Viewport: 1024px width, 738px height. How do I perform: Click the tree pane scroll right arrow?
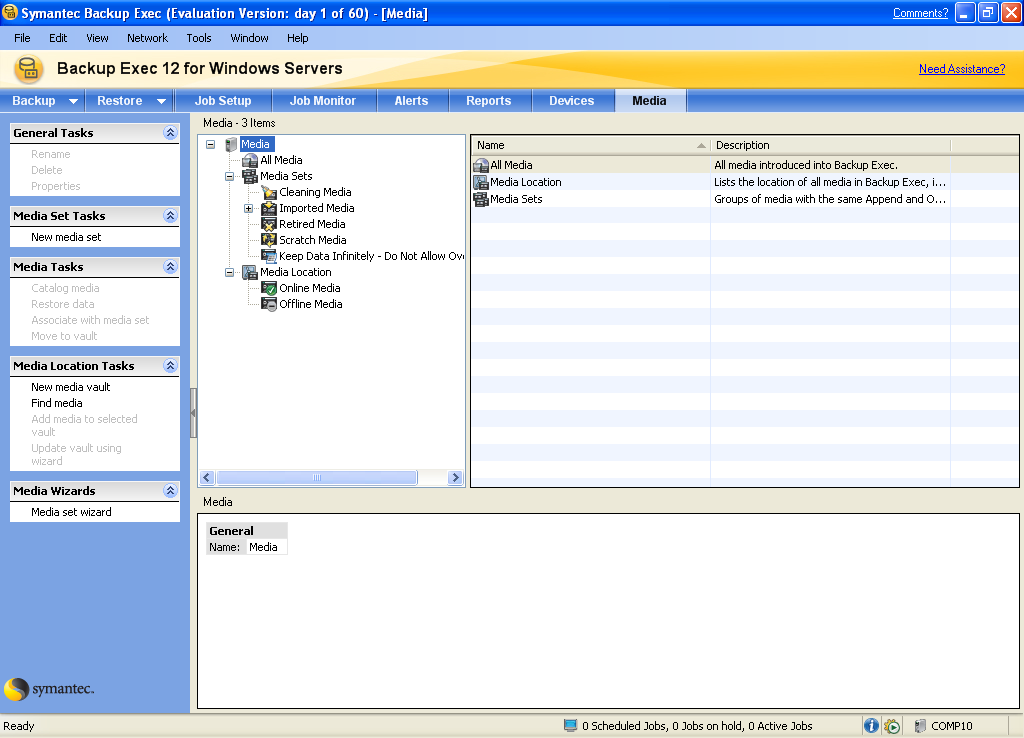click(455, 477)
